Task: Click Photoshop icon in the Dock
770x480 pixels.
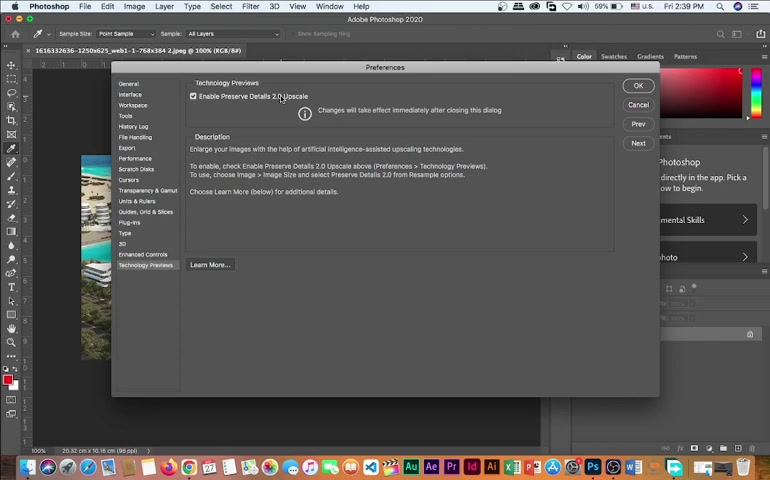Action: coord(593,467)
